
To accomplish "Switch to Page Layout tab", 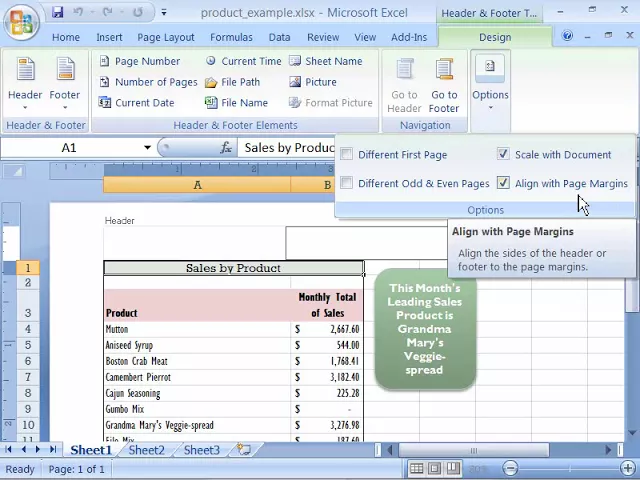I will point(166,37).
